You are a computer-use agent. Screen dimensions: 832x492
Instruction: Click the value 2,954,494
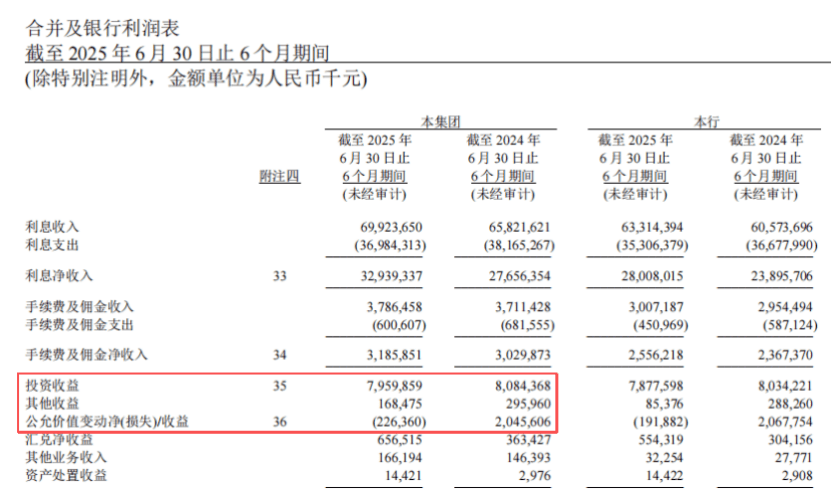coord(785,307)
